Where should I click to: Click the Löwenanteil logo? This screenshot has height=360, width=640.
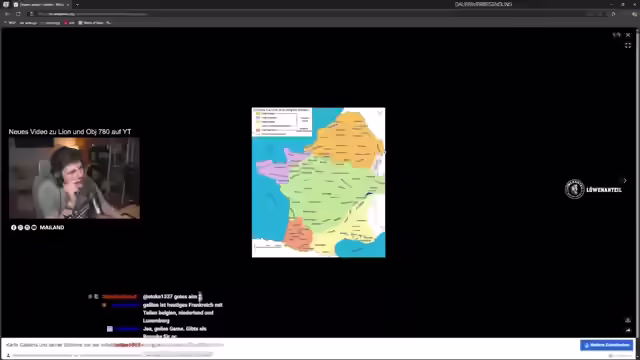click(593, 189)
